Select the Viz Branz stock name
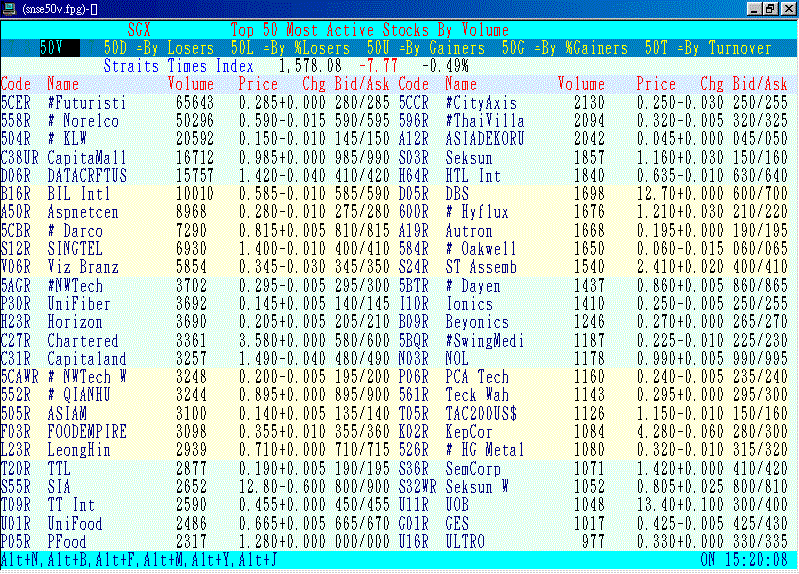The width and height of the screenshot is (799, 574). pos(83,267)
